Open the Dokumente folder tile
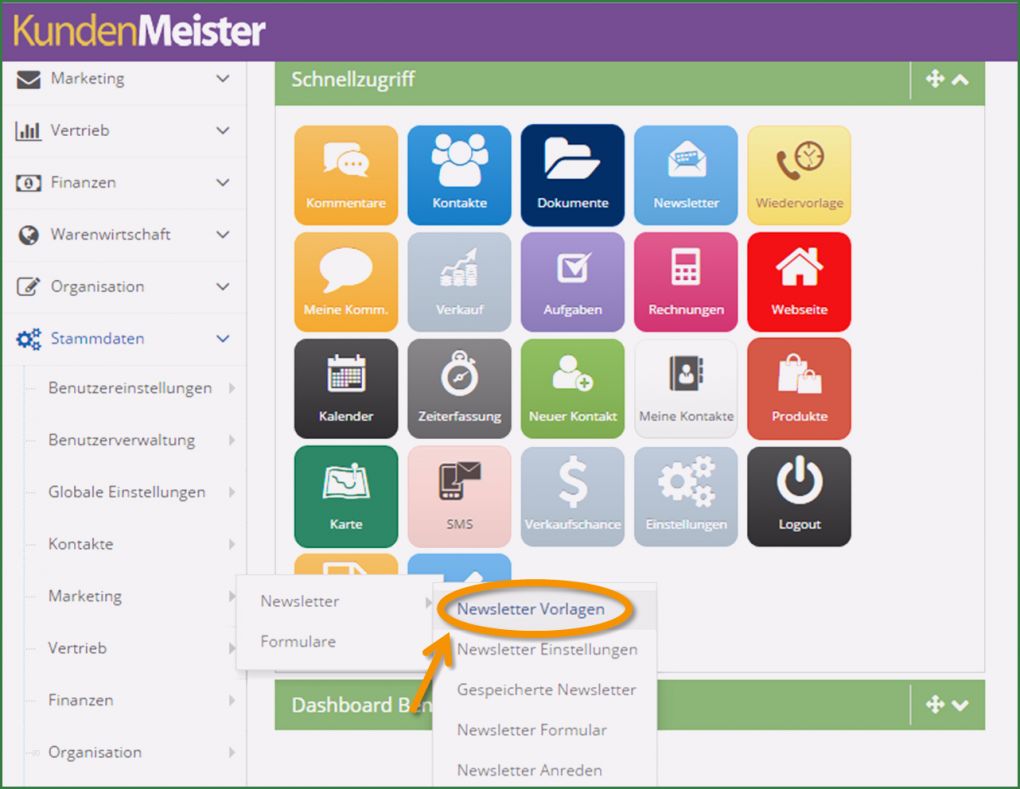 pyautogui.click(x=572, y=175)
